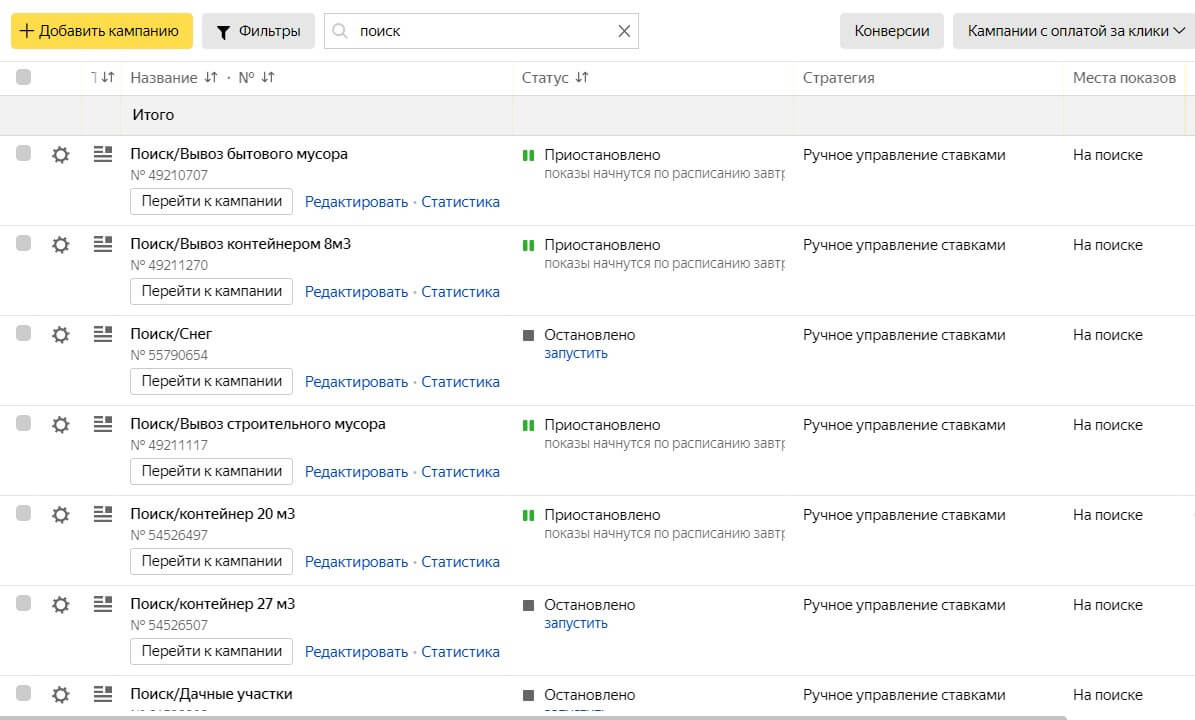
Task: Check the Поиск/Вывоз строительного мусора checkbox
Action: pos(24,423)
